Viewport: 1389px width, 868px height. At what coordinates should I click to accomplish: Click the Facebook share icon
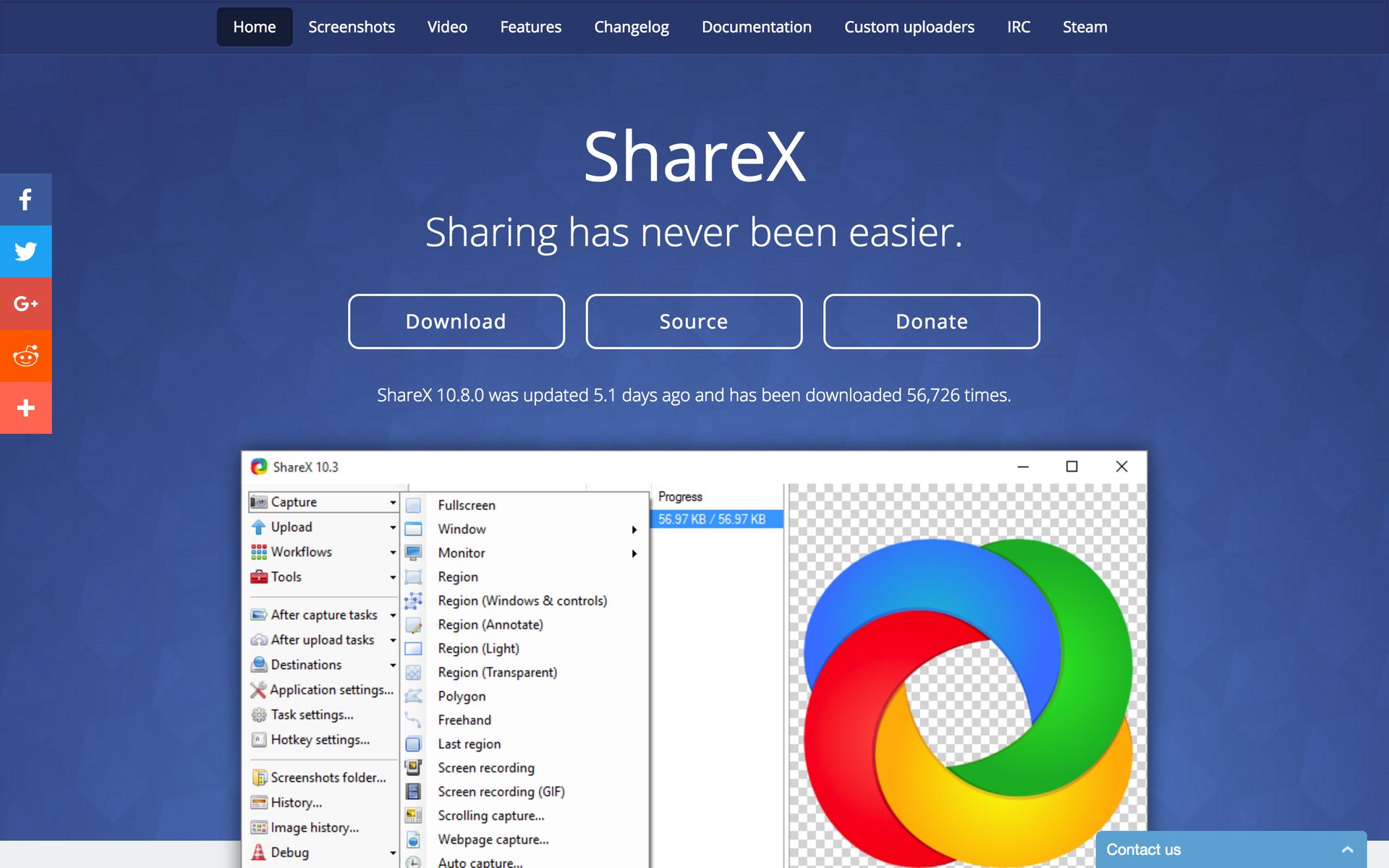[25, 198]
